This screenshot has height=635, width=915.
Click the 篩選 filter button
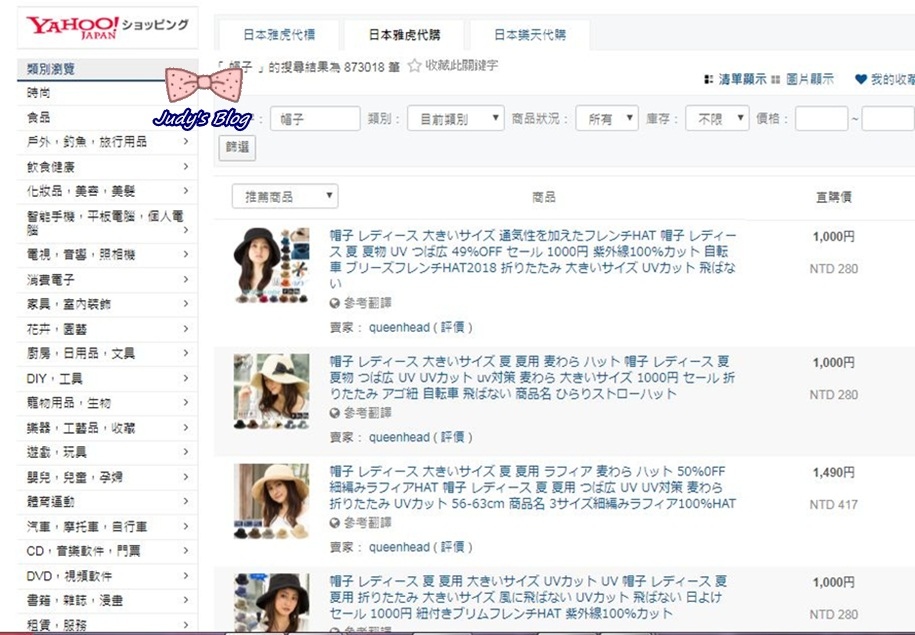click(x=238, y=148)
